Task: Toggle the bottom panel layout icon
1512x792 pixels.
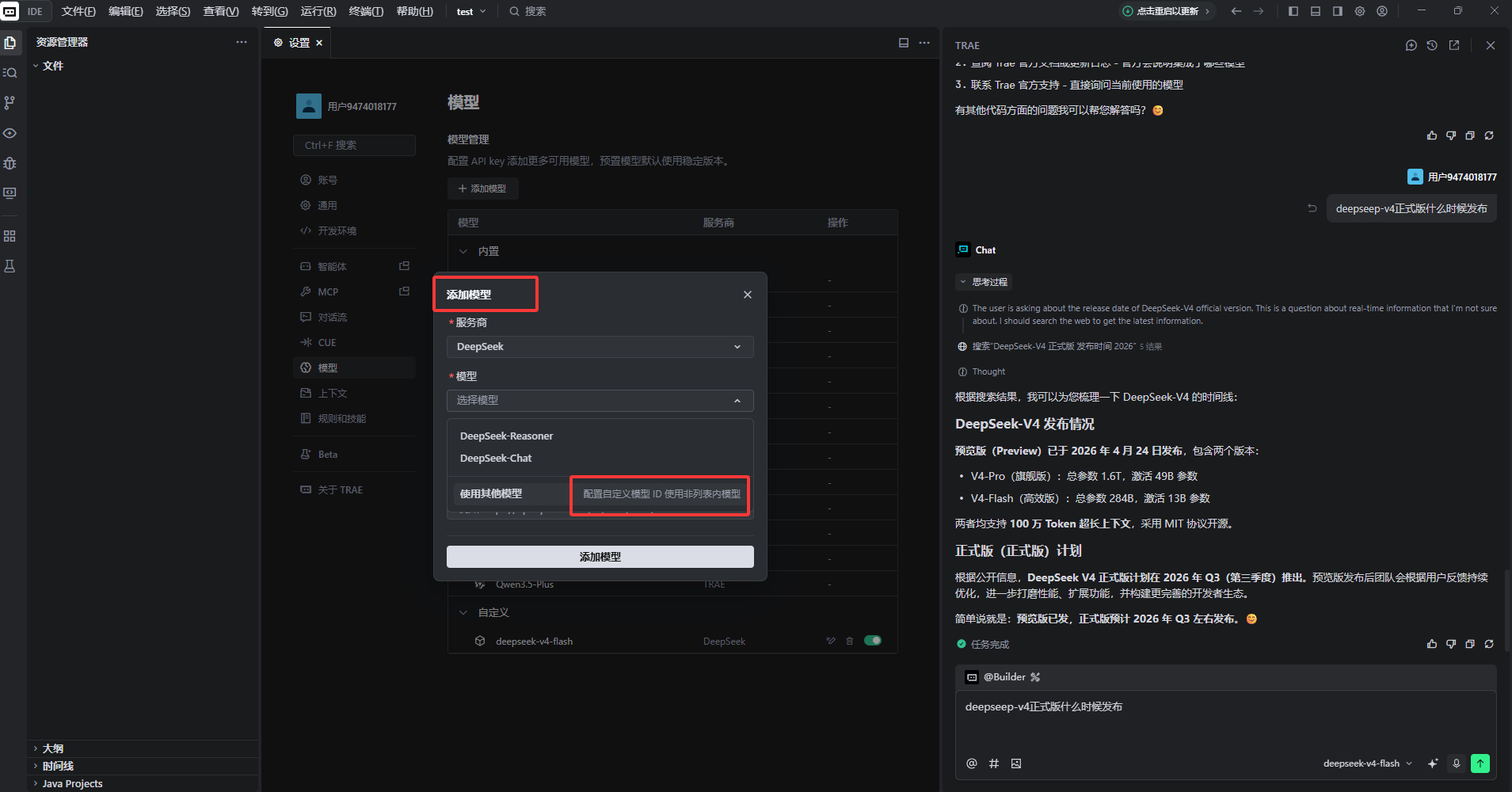Action: coord(1316,11)
